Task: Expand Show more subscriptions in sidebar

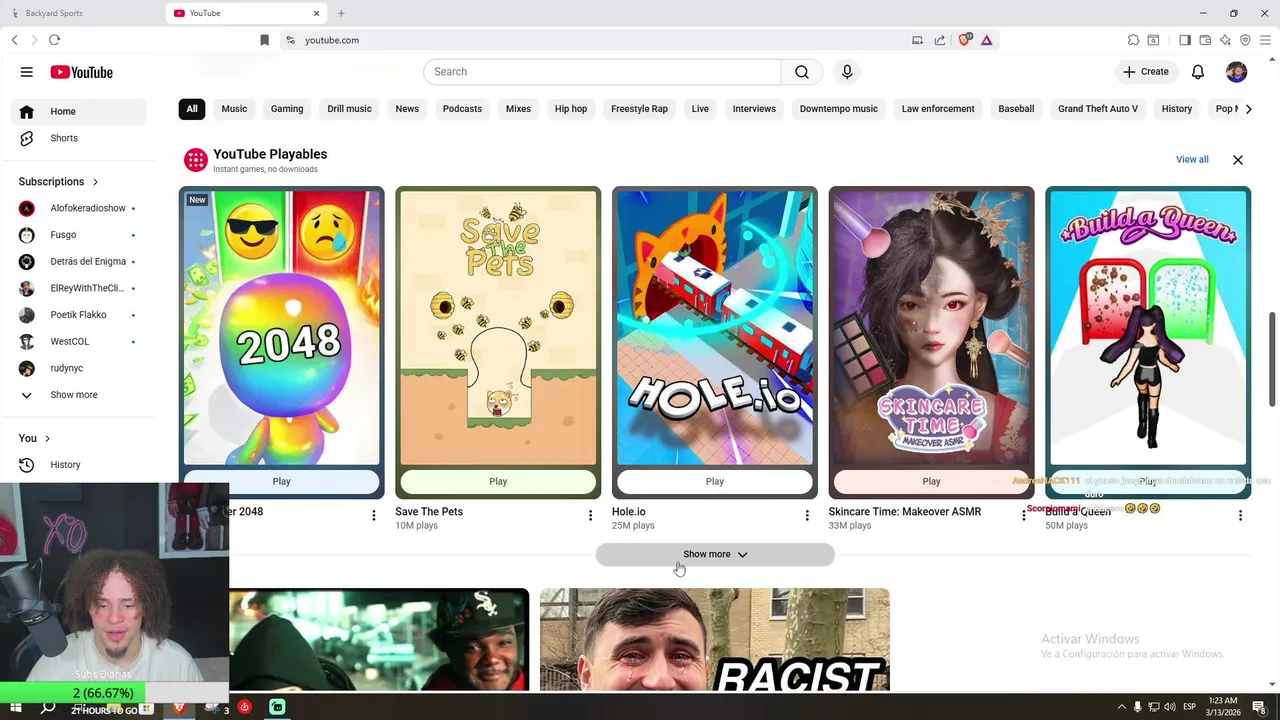Action: click(74, 395)
